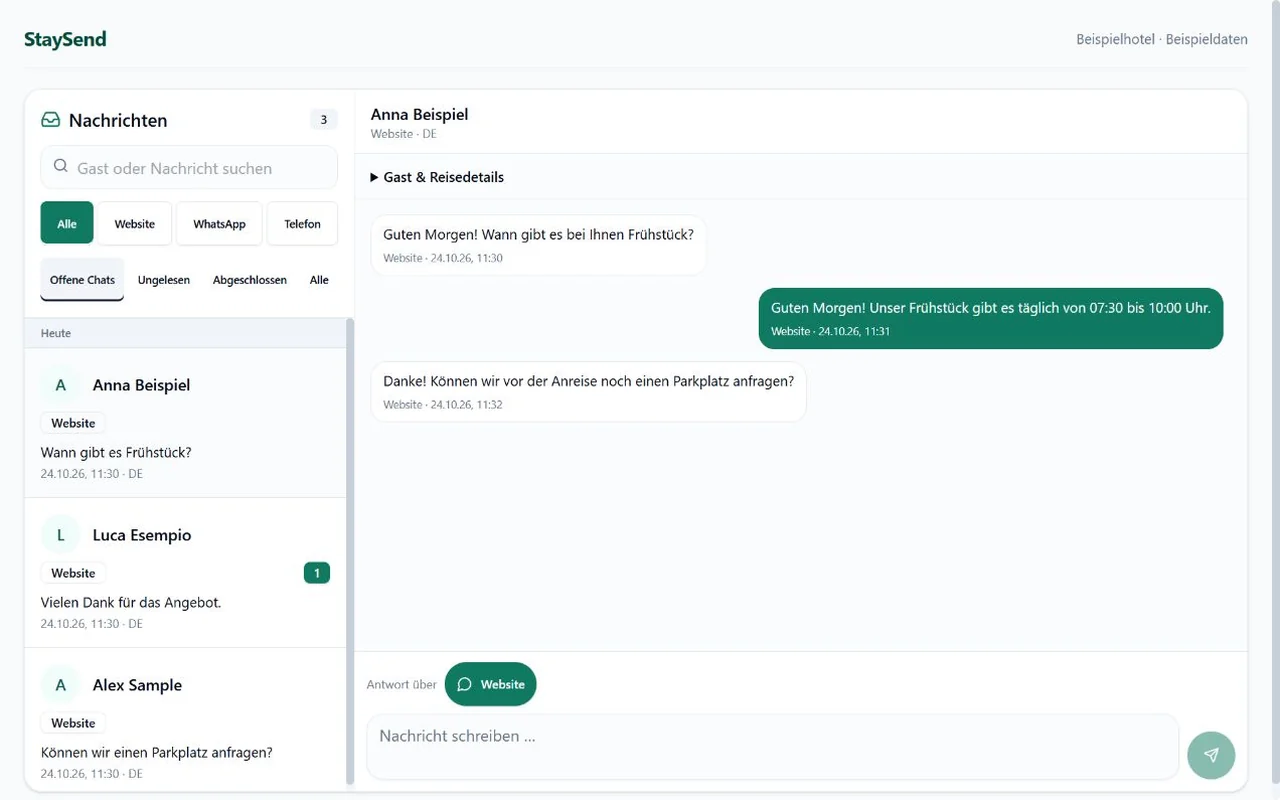Click the chat bubble icon in Website reply button
This screenshot has height=800, width=1280.
coord(464,685)
